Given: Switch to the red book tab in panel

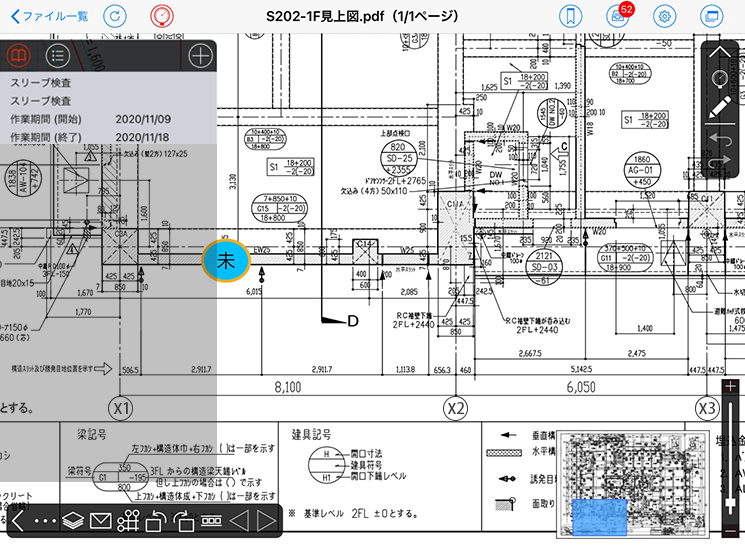Looking at the screenshot, I should click(x=18, y=55).
